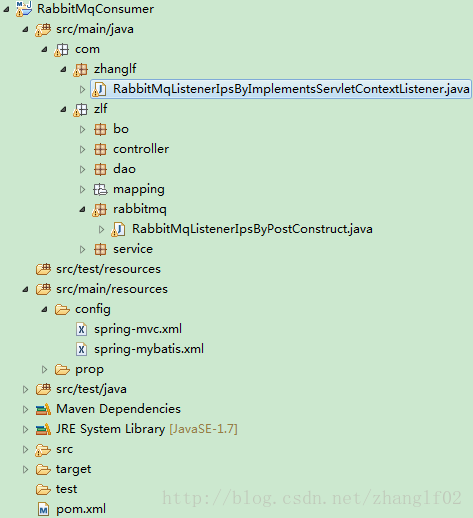Expand the Maven Dependencies node

[x=25, y=409]
